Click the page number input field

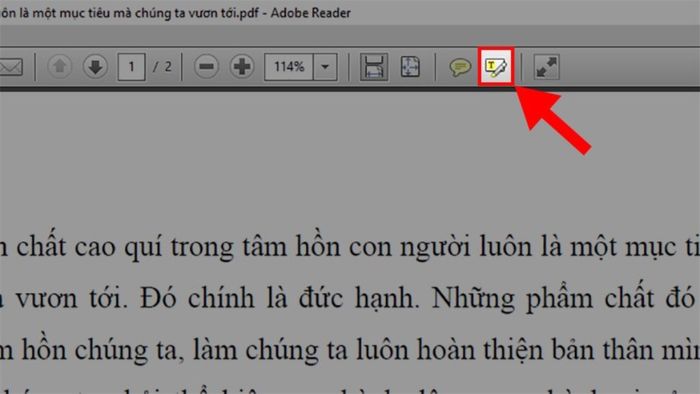pos(131,67)
